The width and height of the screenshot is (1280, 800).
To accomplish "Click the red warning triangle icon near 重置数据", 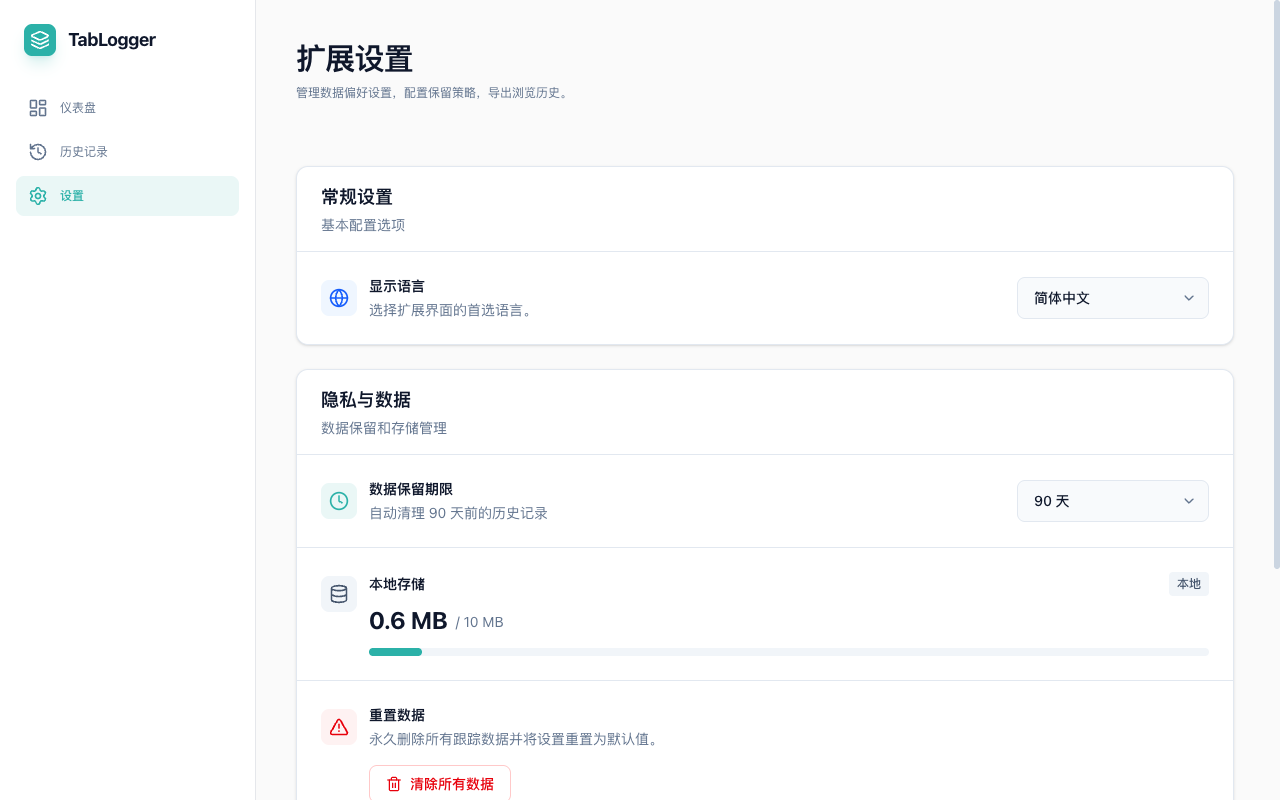I will point(339,727).
